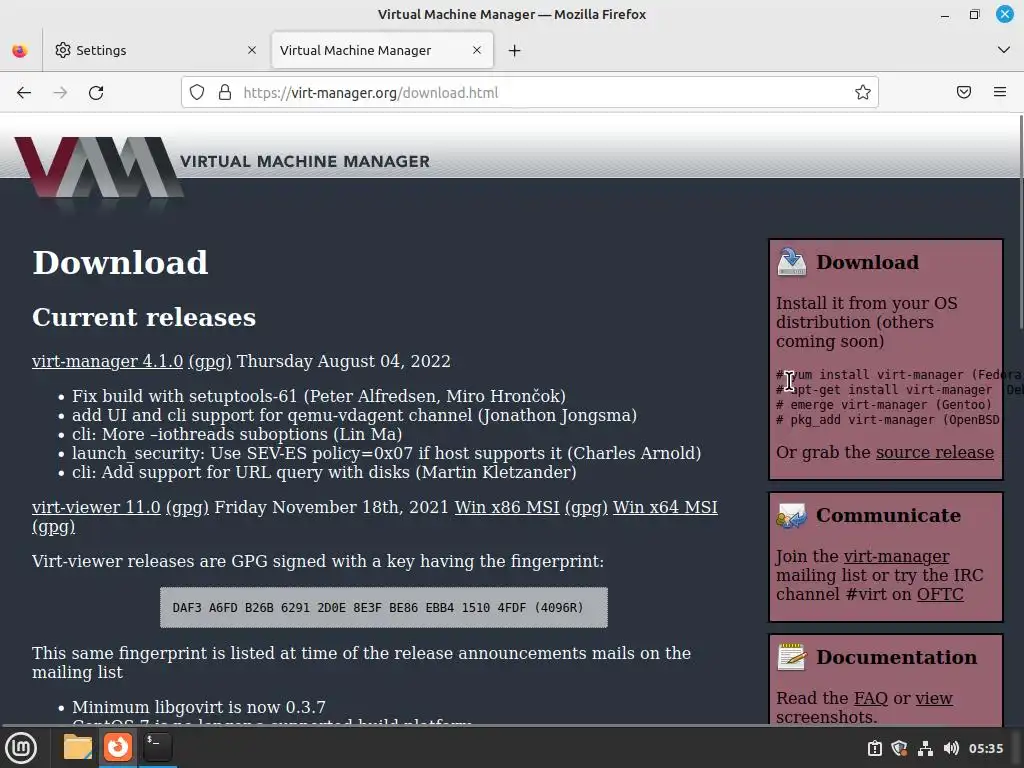
Task: Click the pkg_add virt-manager command line
Action: click(x=888, y=420)
